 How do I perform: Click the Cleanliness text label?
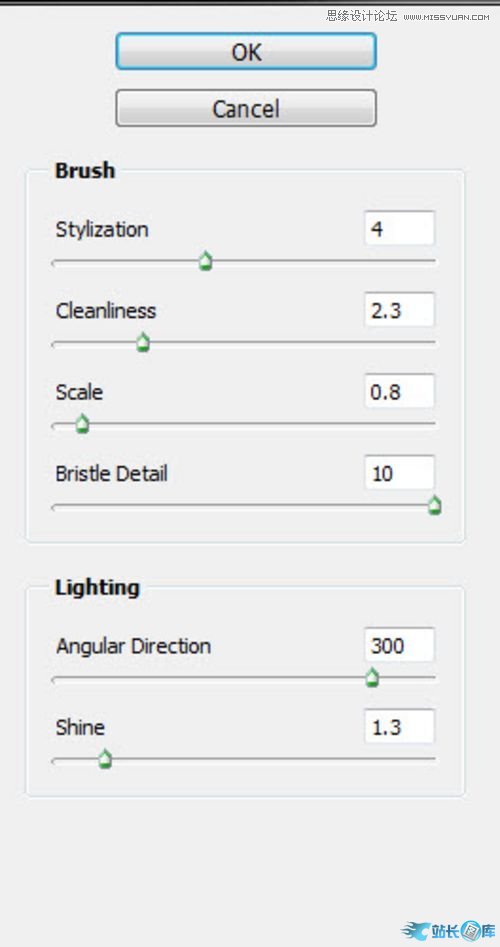[x=106, y=310]
